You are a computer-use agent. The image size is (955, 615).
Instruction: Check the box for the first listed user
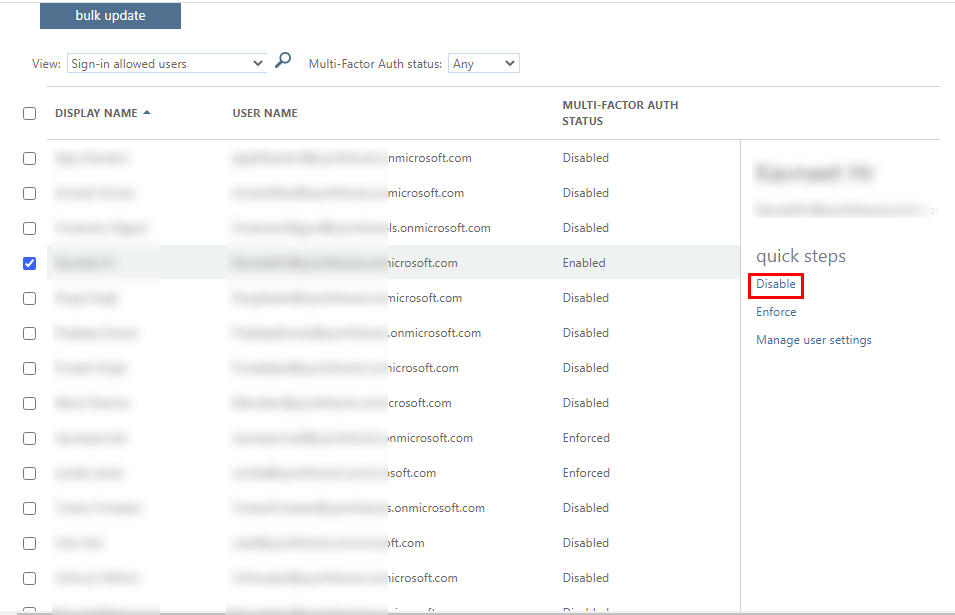point(30,158)
